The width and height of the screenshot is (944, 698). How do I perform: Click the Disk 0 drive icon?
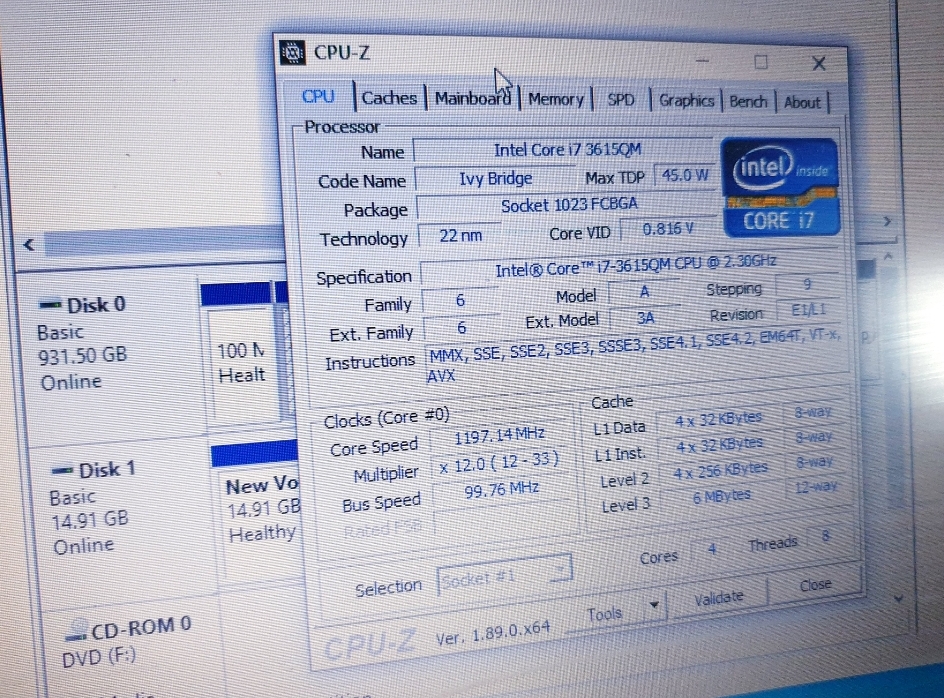click(50, 304)
